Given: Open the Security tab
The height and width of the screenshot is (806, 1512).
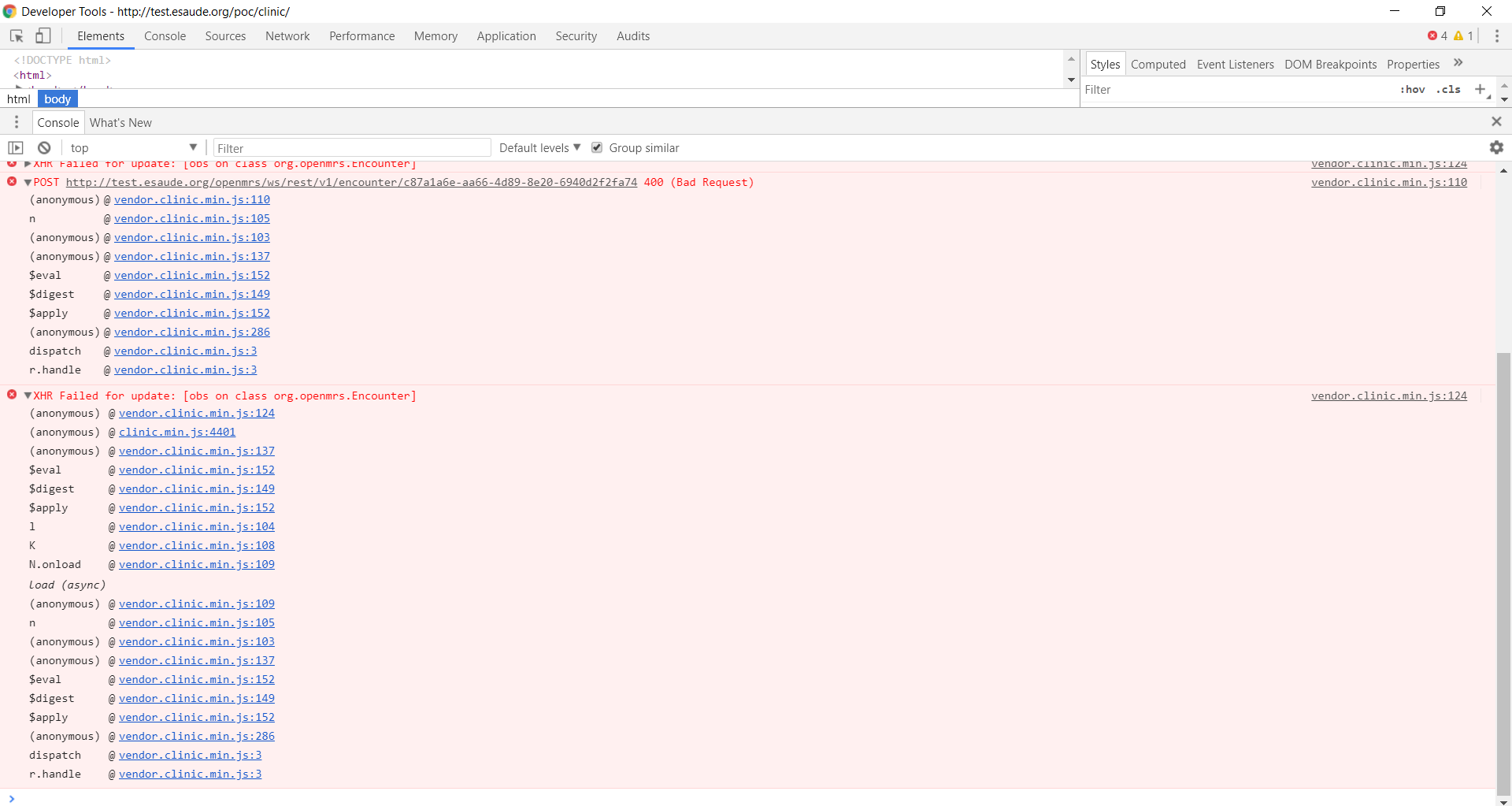Looking at the screenshot, I should point(576,36).
